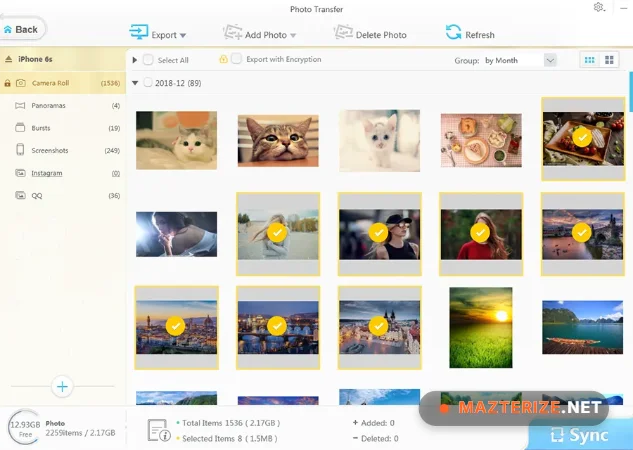
Task: Select the blue lake with boat photo
Action: click(x=583, y=327)
